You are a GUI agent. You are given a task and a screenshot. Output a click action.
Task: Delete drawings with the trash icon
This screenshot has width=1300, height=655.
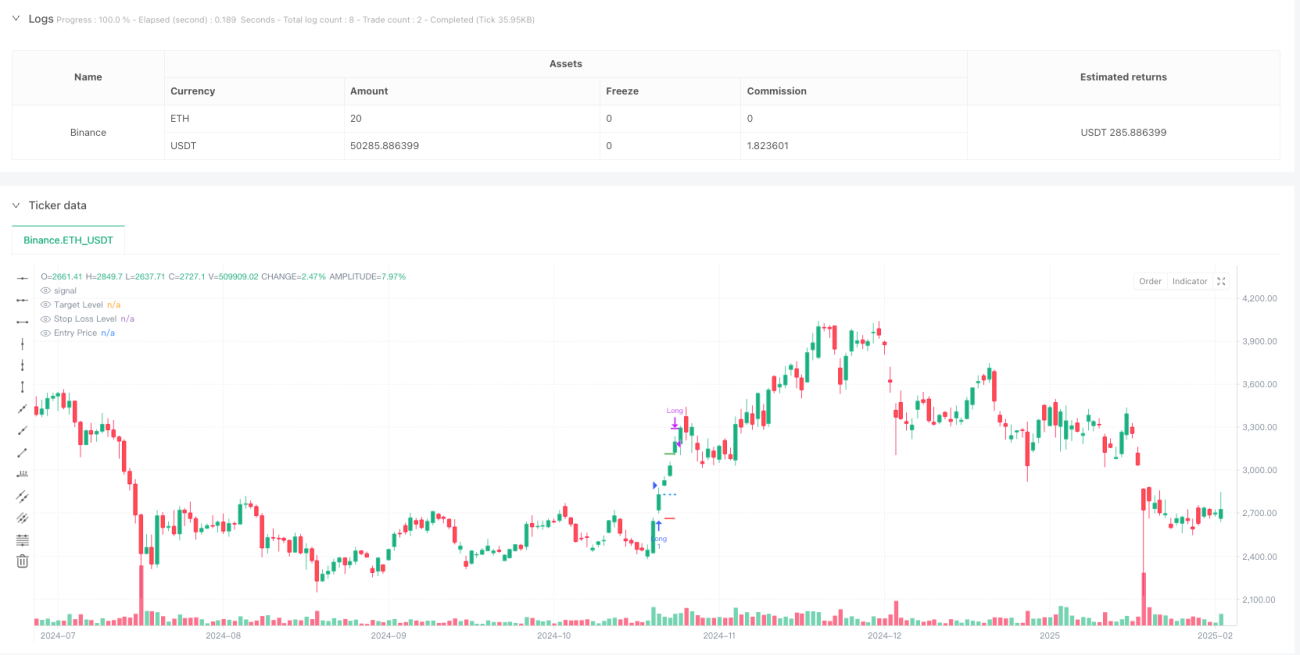click(x=22, y=561)
